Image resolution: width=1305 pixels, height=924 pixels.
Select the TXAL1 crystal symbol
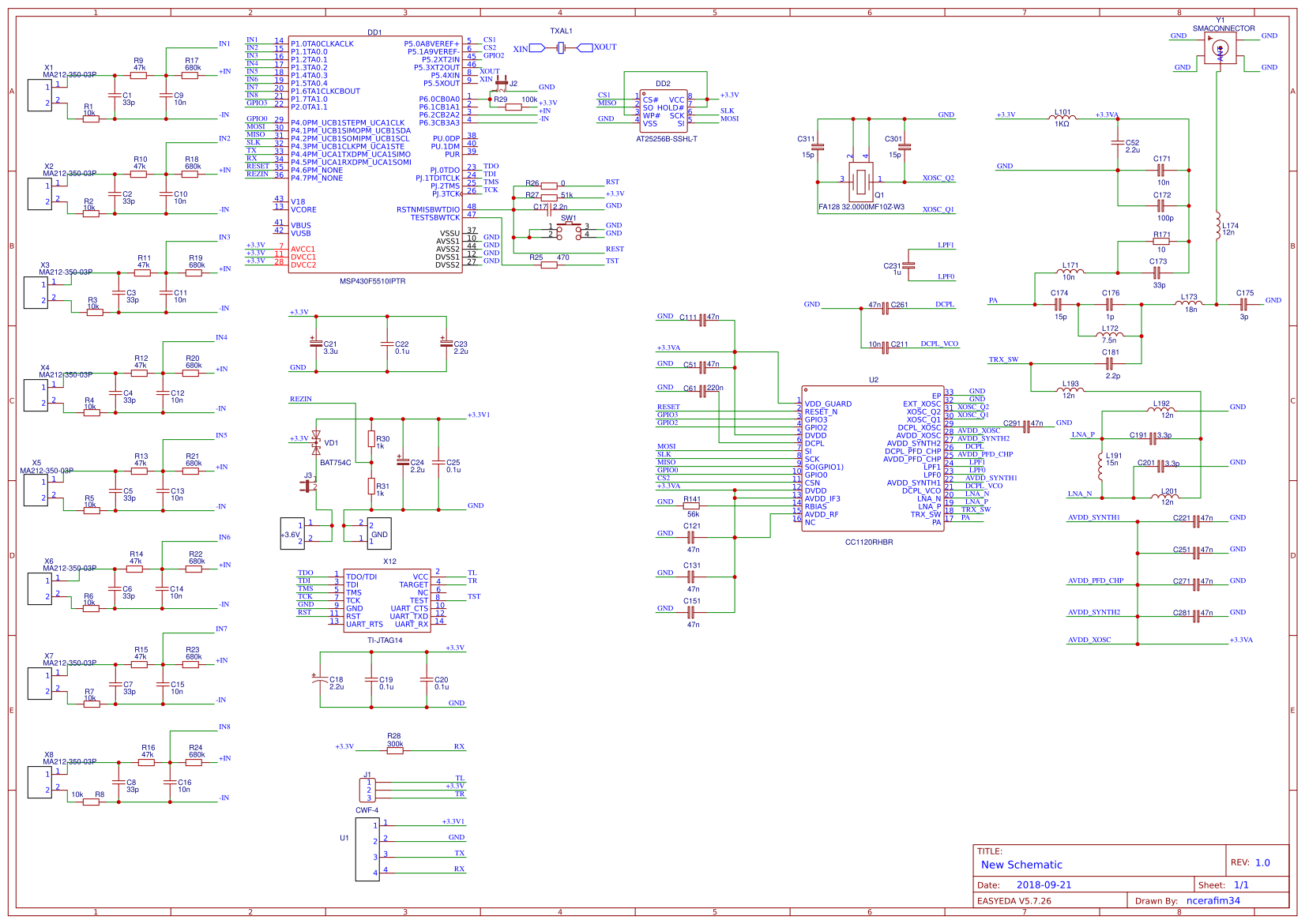[x=561, y=47]
